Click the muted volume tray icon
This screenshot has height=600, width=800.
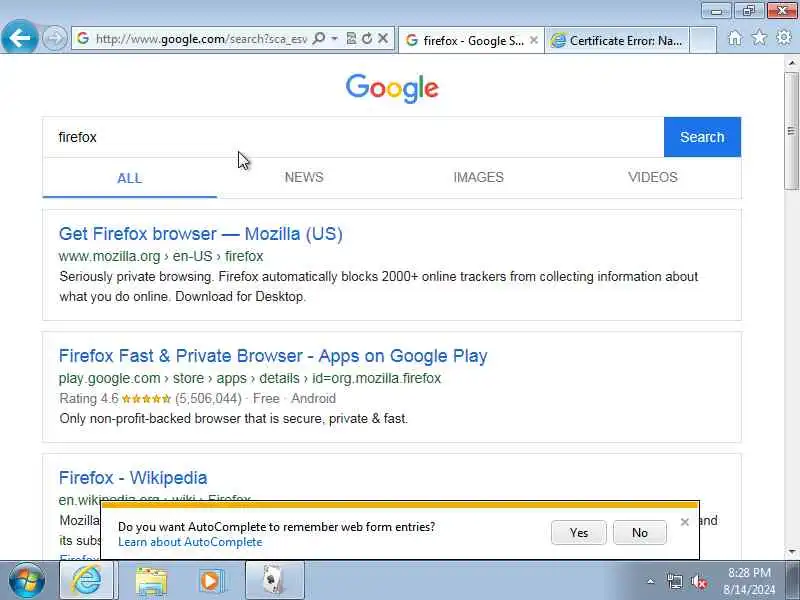click(698, 582)
